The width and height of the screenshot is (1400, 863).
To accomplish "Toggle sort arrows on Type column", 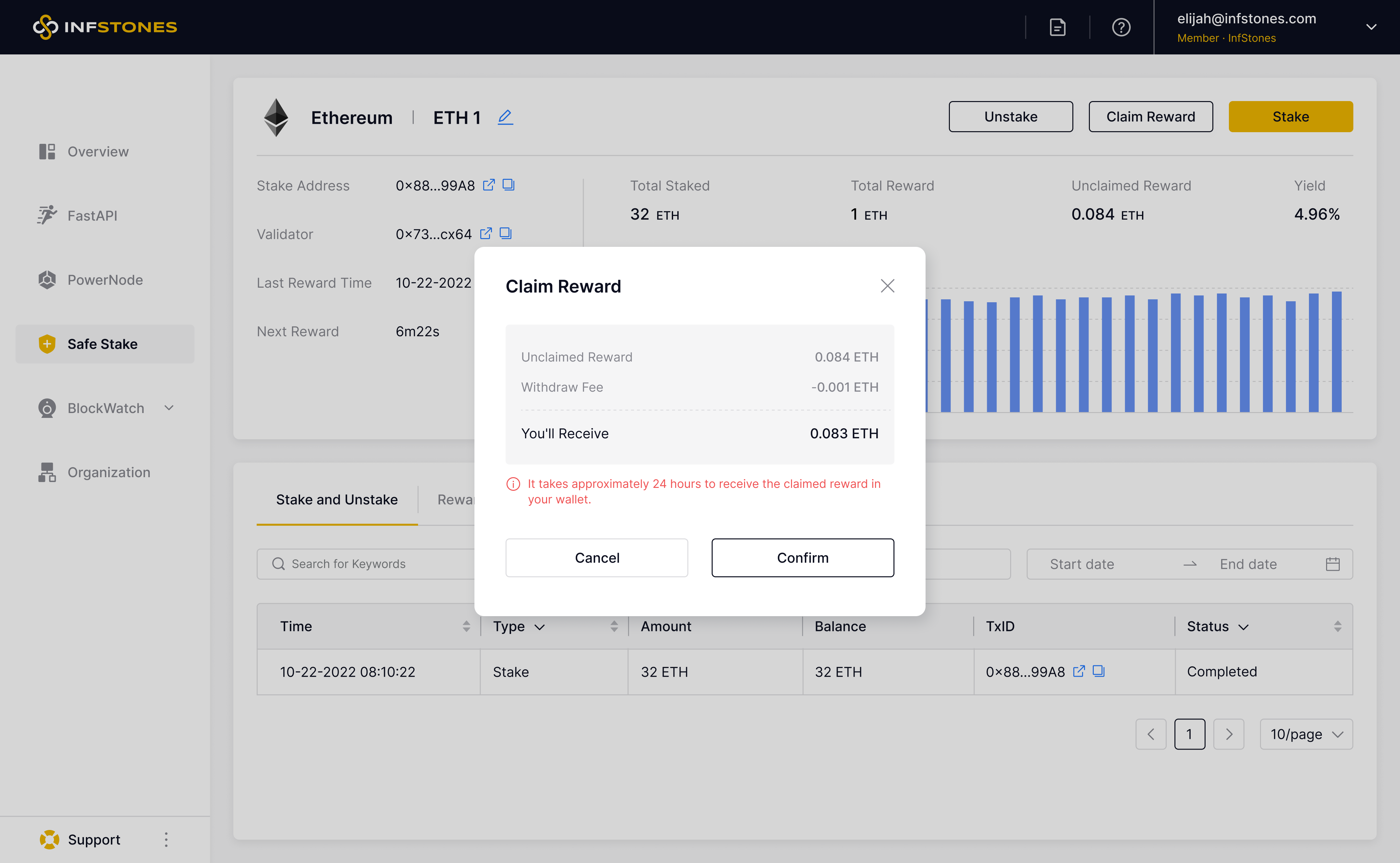I will tap(614, 626).
